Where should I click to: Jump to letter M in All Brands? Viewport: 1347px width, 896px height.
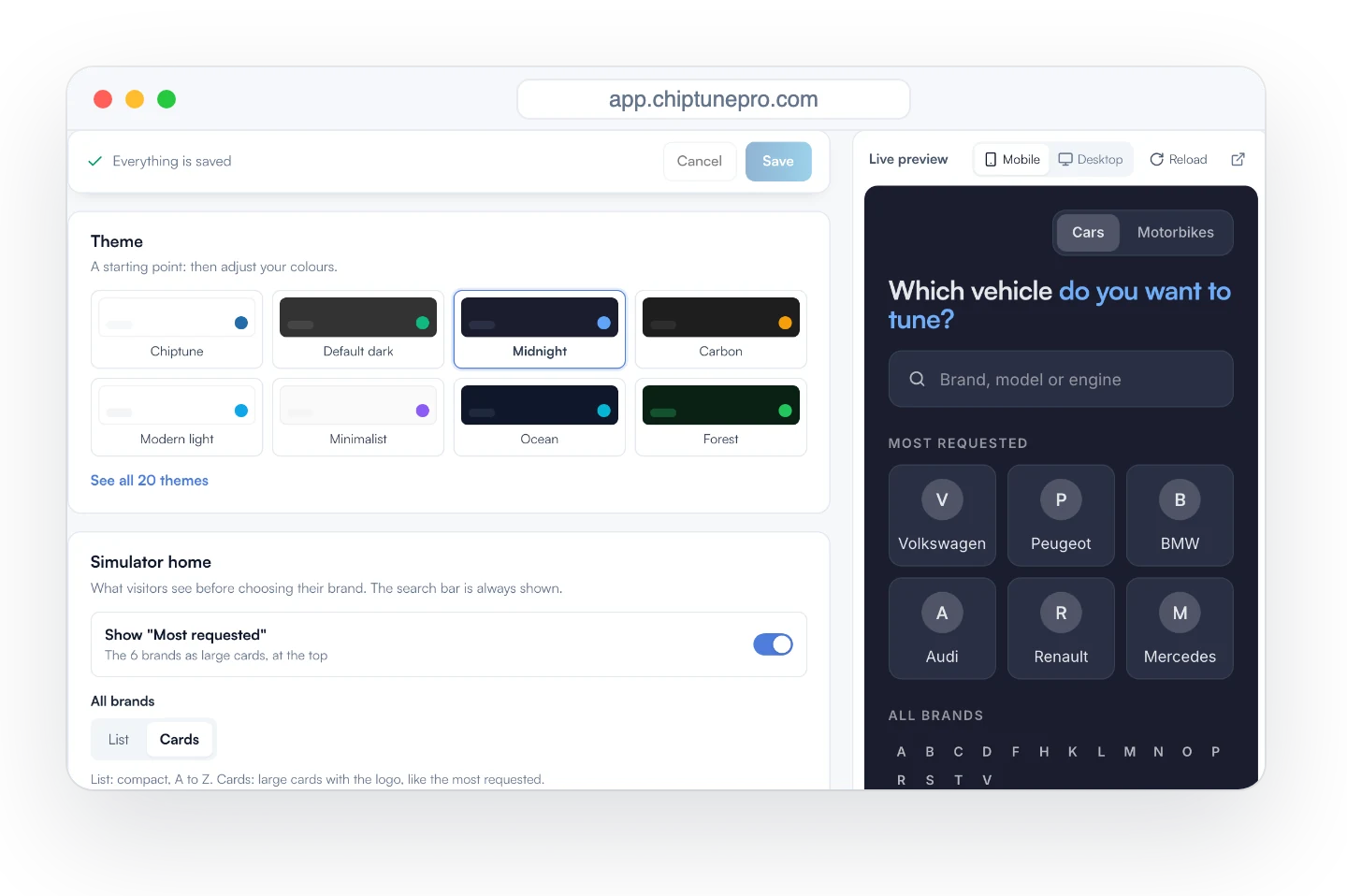1130,752
